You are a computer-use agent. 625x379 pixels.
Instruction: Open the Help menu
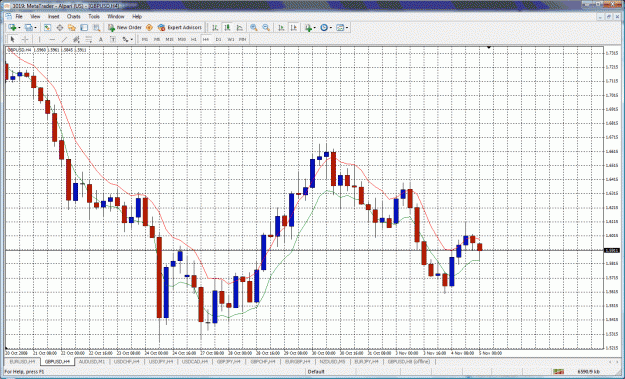tap(137, 16)
